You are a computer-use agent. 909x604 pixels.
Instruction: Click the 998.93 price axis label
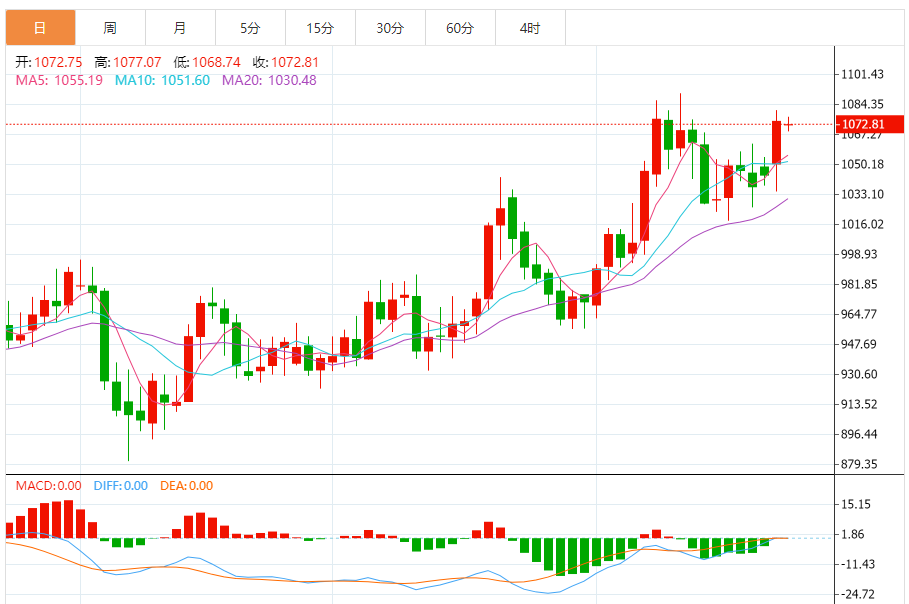point(859,254)
